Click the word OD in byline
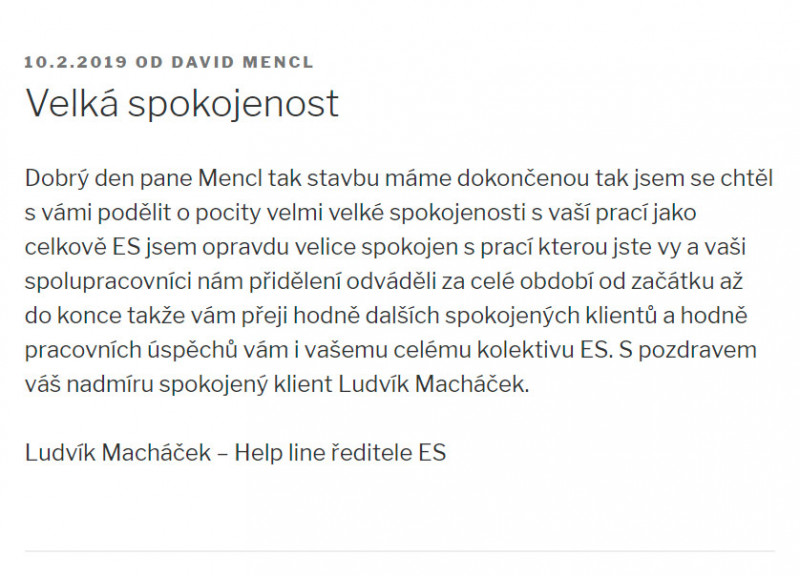Image resolution: width=800 pixels, height=576 pixels. coord(149,62)
